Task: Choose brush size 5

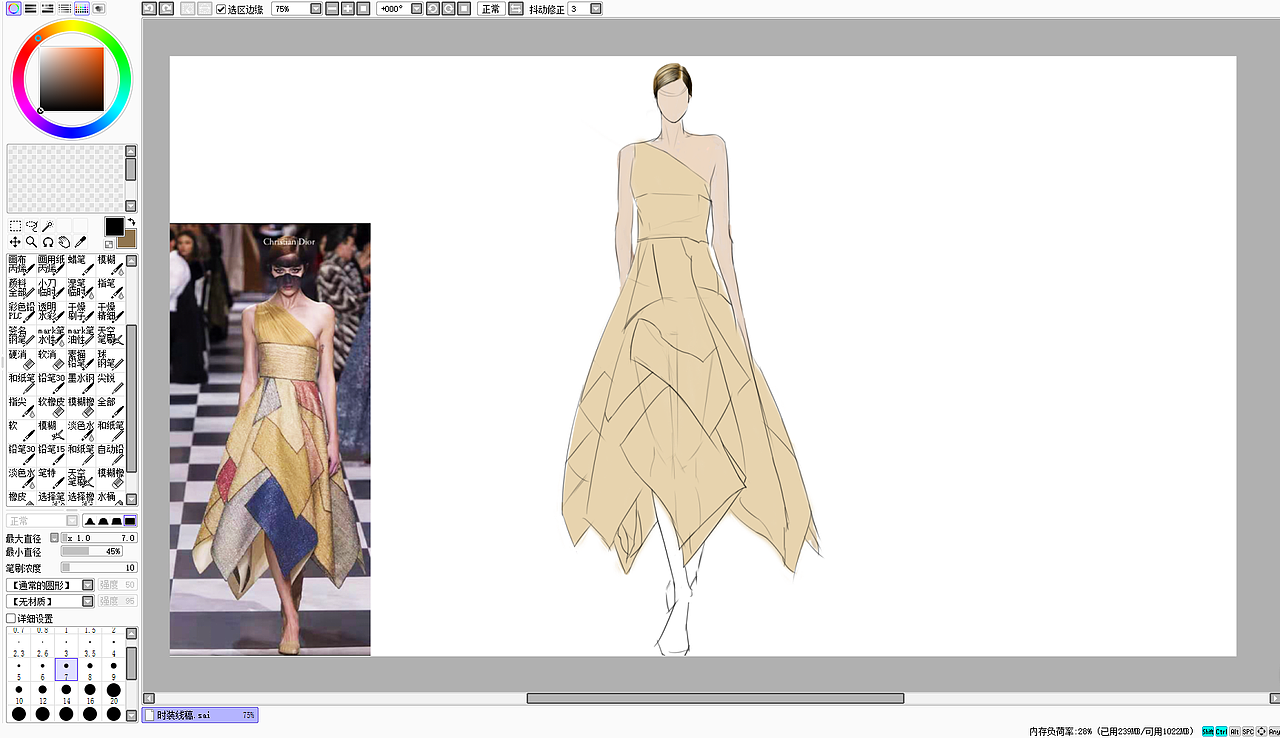Action: [19, 671]
